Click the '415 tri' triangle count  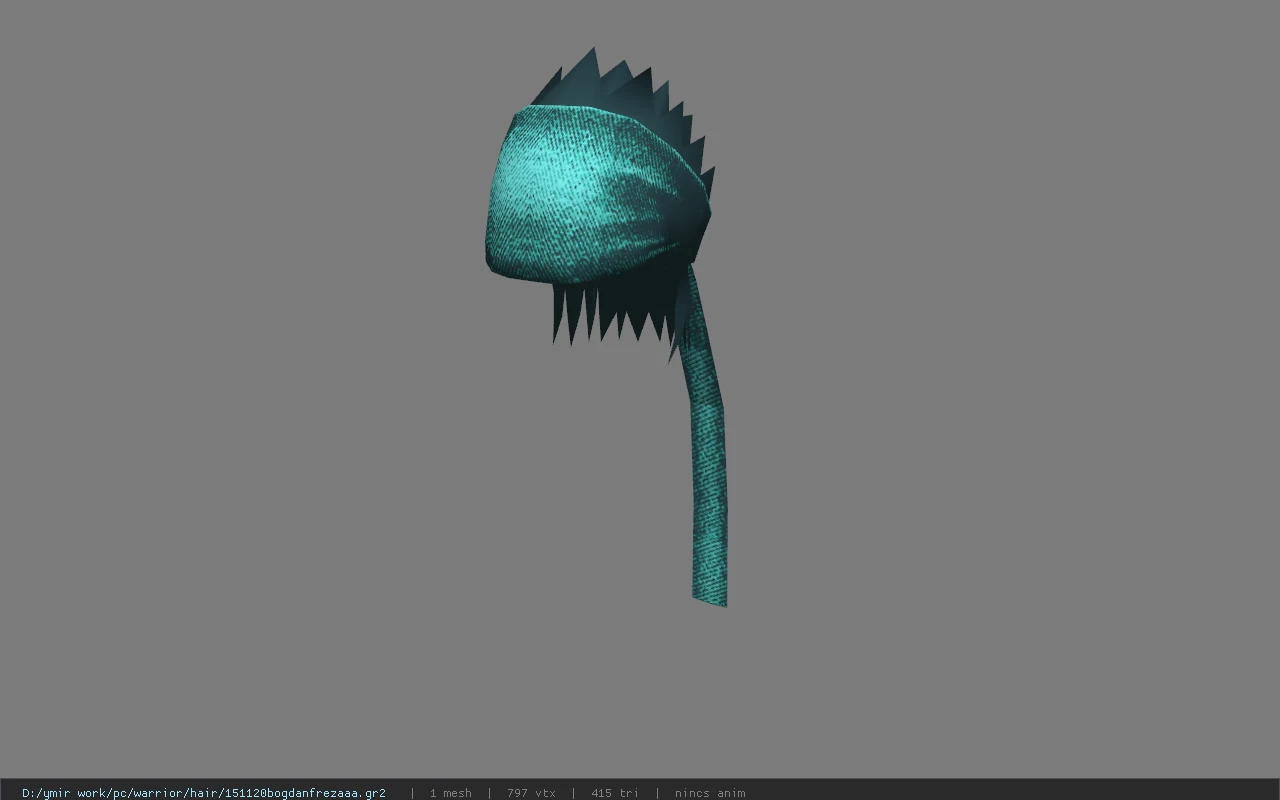coord(614,793)
